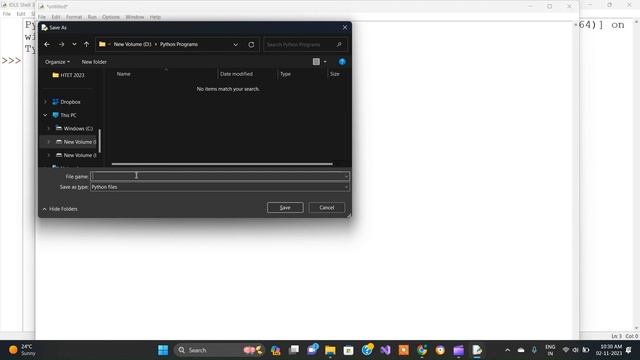This screenshot has width=640, height=360.
Task: Click the microphone tray icon
Action: 534,350
